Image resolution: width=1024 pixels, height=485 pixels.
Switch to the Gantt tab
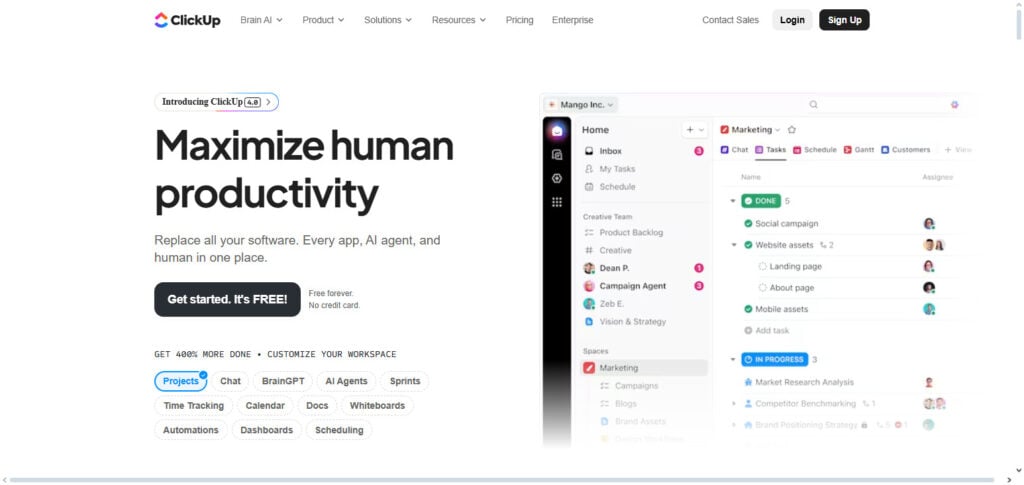click(859, 150)
